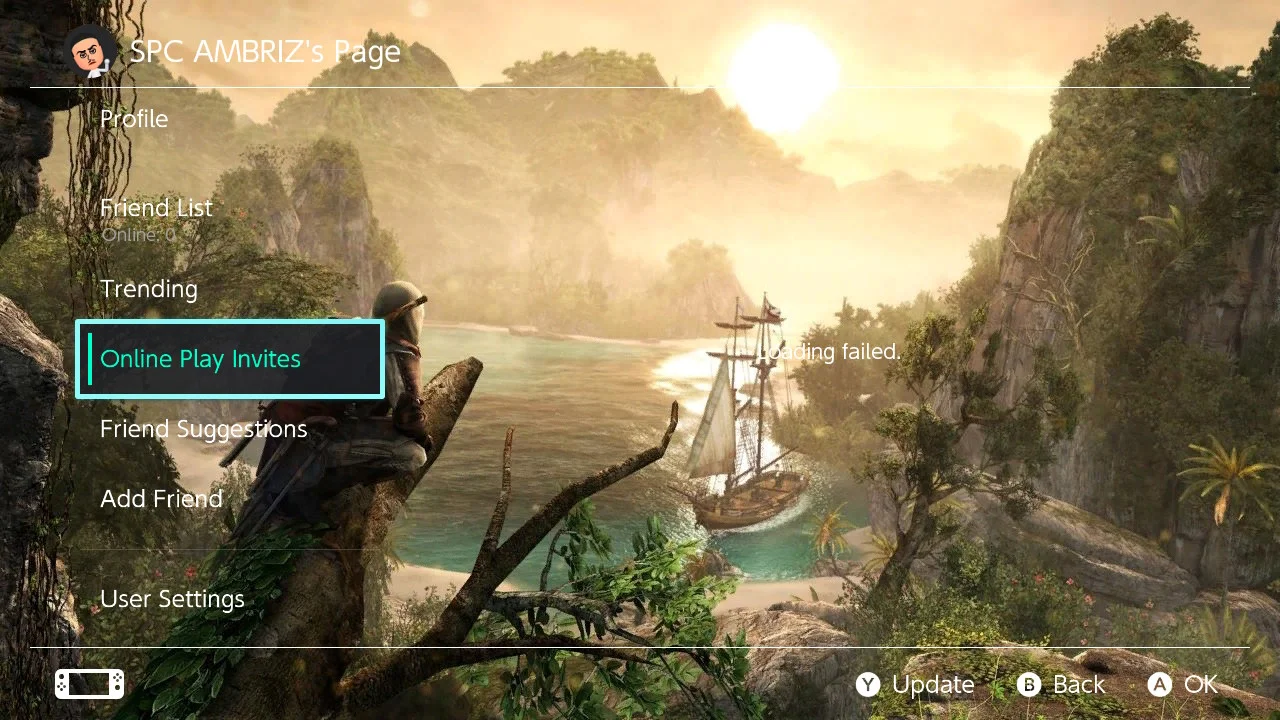The height and width of the screenshot is (720, 1280).
Task: Click the divider line above User Settings
Action: tap(230, 549)
